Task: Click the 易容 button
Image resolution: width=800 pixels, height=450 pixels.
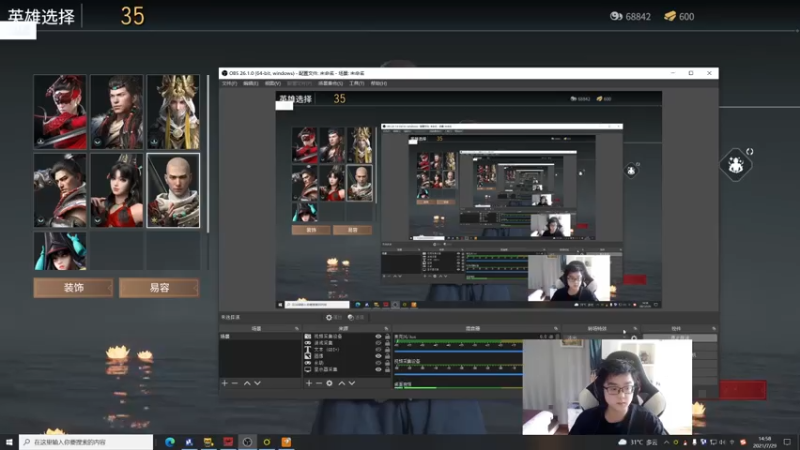Action: [159, 288]
